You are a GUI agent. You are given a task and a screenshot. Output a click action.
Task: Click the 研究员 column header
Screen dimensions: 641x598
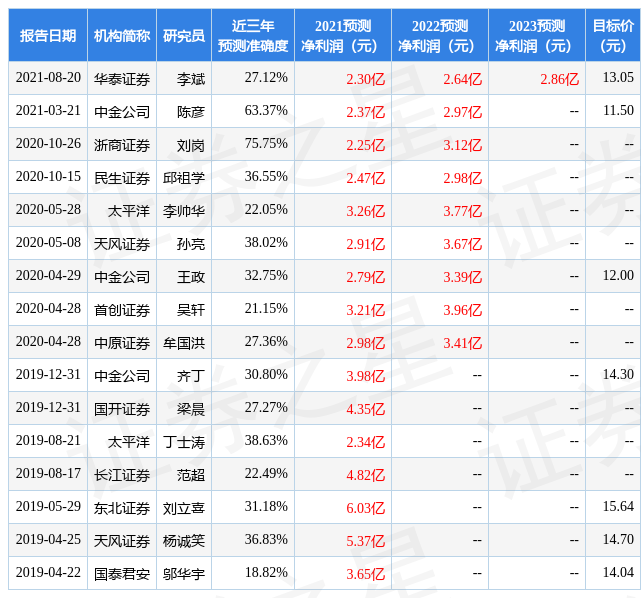tap(184, 36)
